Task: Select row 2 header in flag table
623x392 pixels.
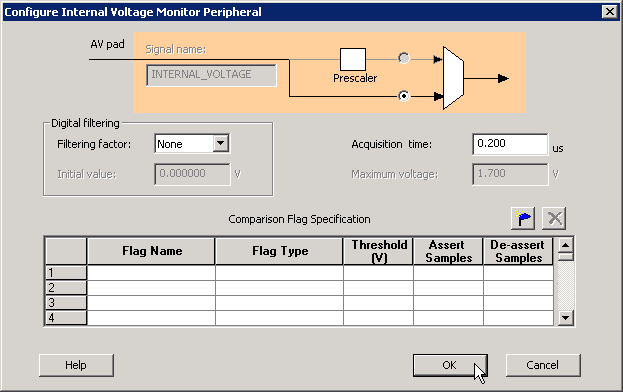Action: point(66,288)
